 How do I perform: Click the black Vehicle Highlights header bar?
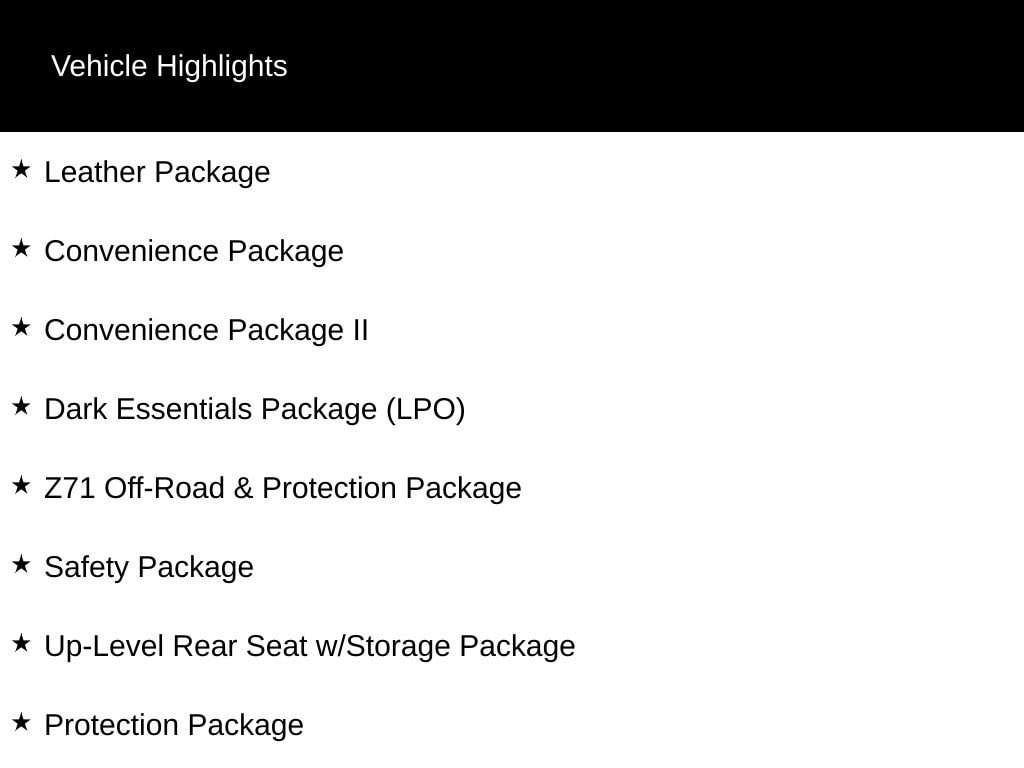click(x=512, y=66)
